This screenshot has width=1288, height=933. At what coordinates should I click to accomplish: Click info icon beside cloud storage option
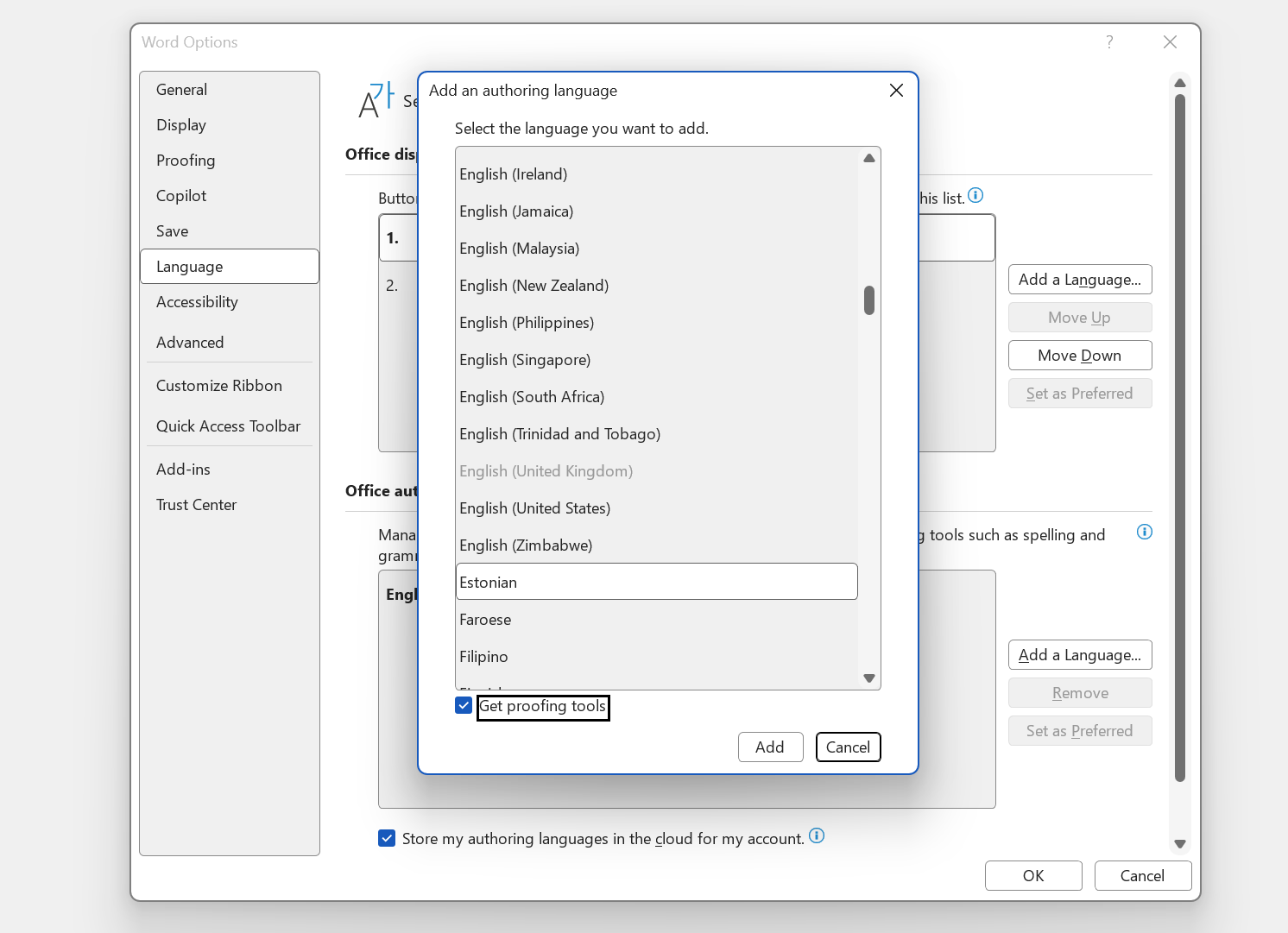(817, 835)
